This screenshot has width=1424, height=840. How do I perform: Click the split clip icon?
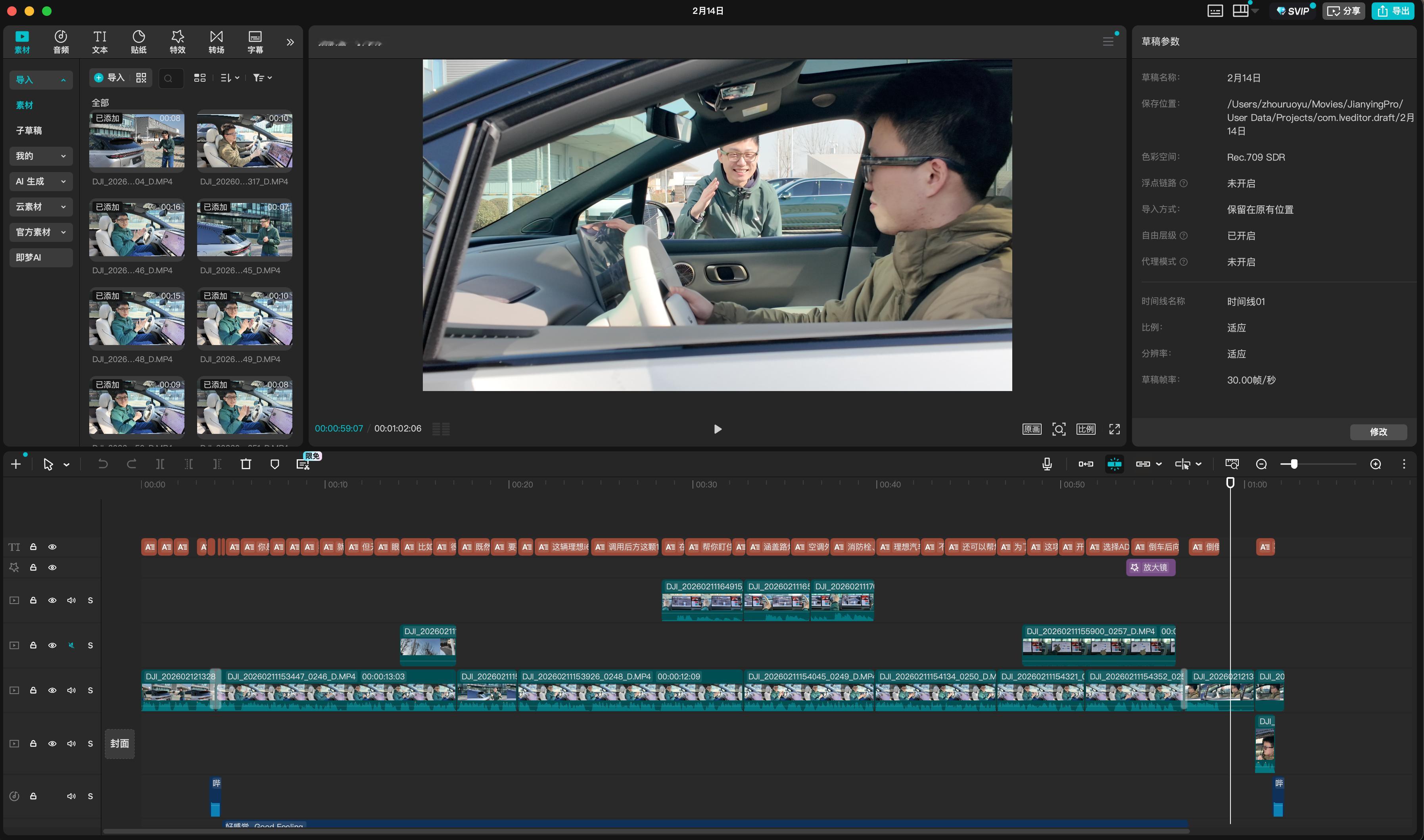tap(160, 464)
